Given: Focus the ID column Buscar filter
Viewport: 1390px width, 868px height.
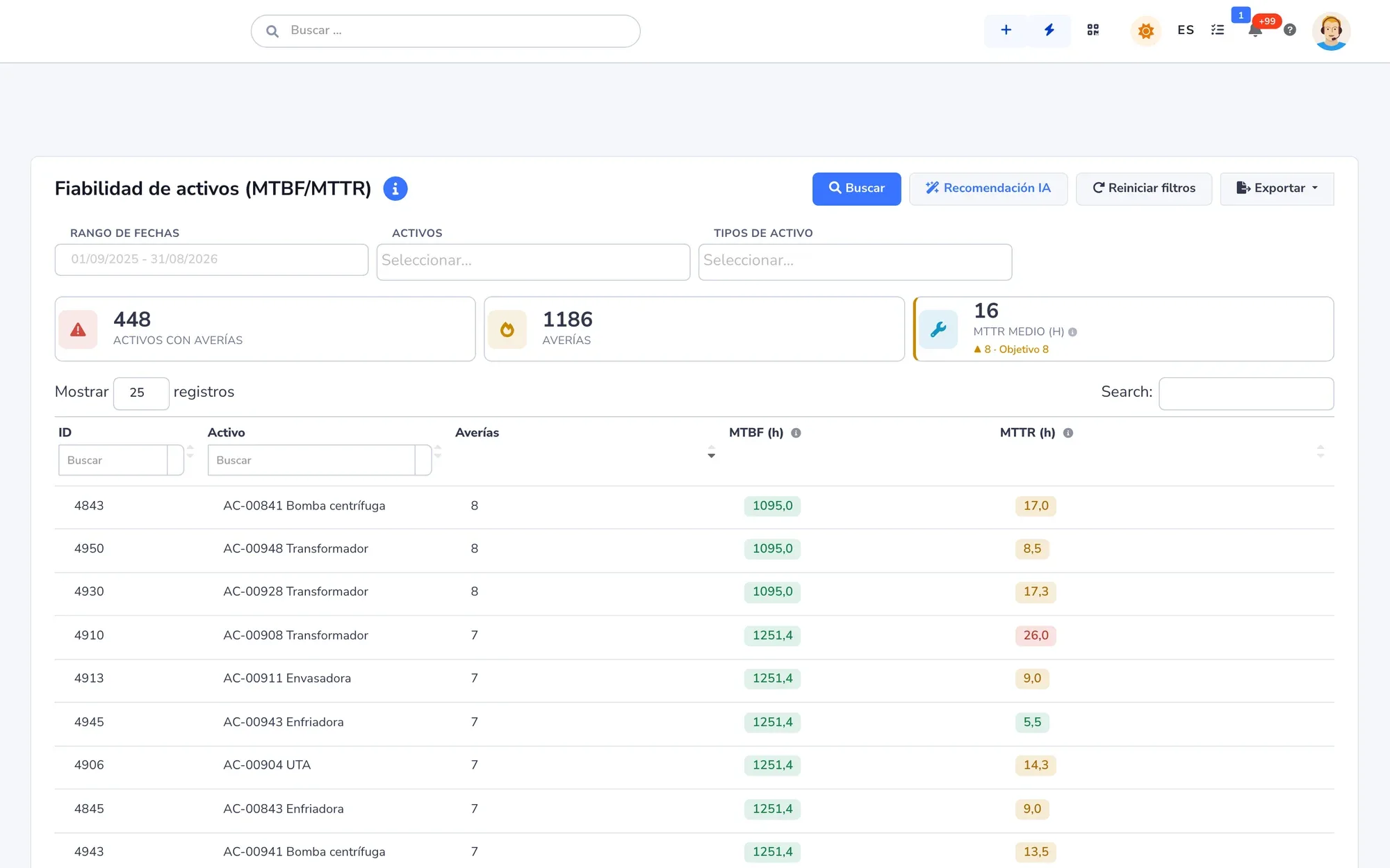Looking at the screenshot, I should [x=113, y=460].
